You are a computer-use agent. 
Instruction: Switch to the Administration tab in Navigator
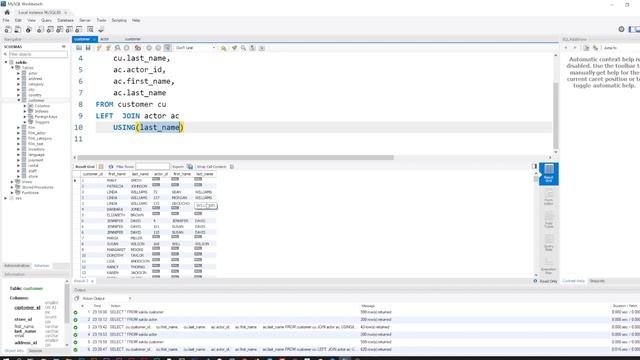point(17,266)
